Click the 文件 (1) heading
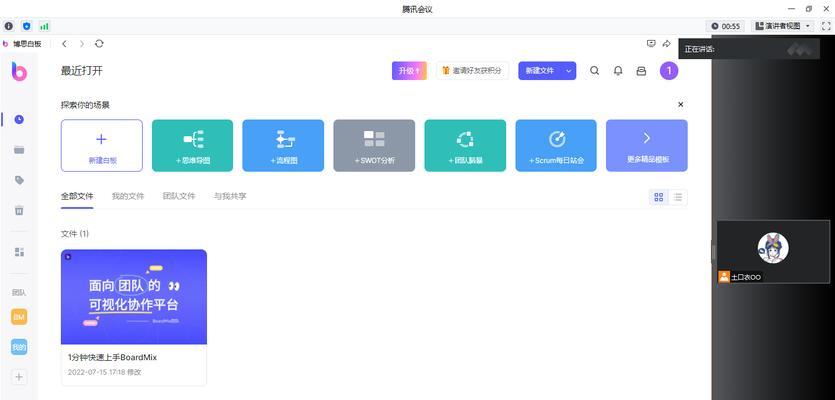The height and width of the screenshot is (400, 835). point(75,234)
